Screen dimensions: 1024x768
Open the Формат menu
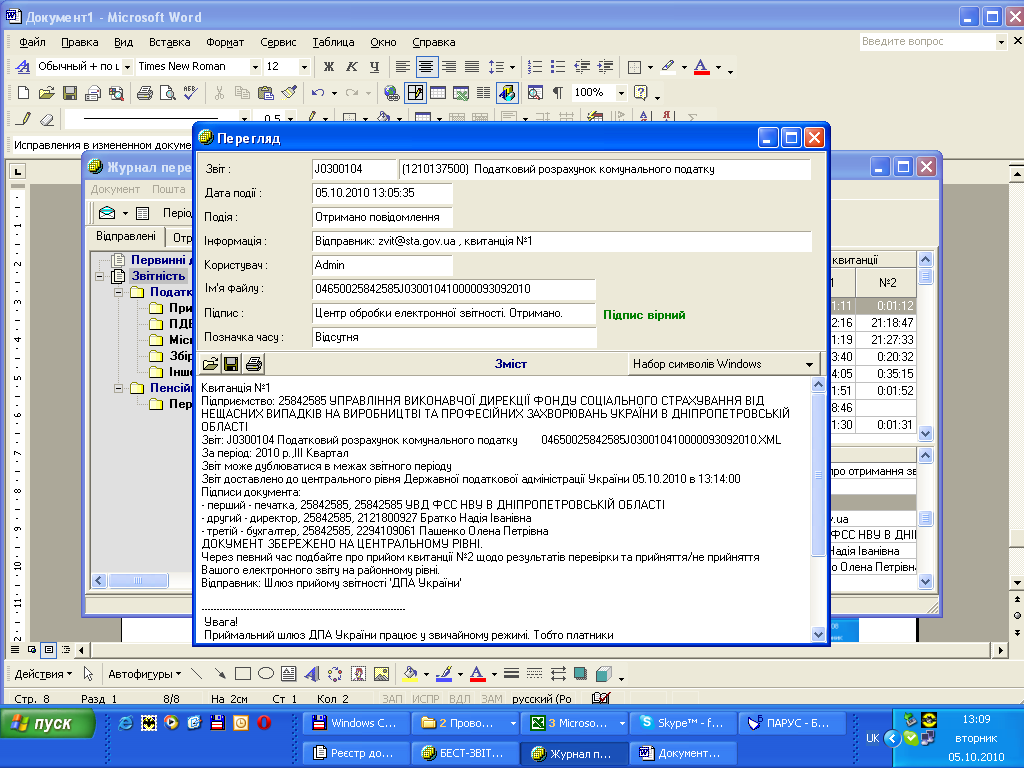point(225,43)
